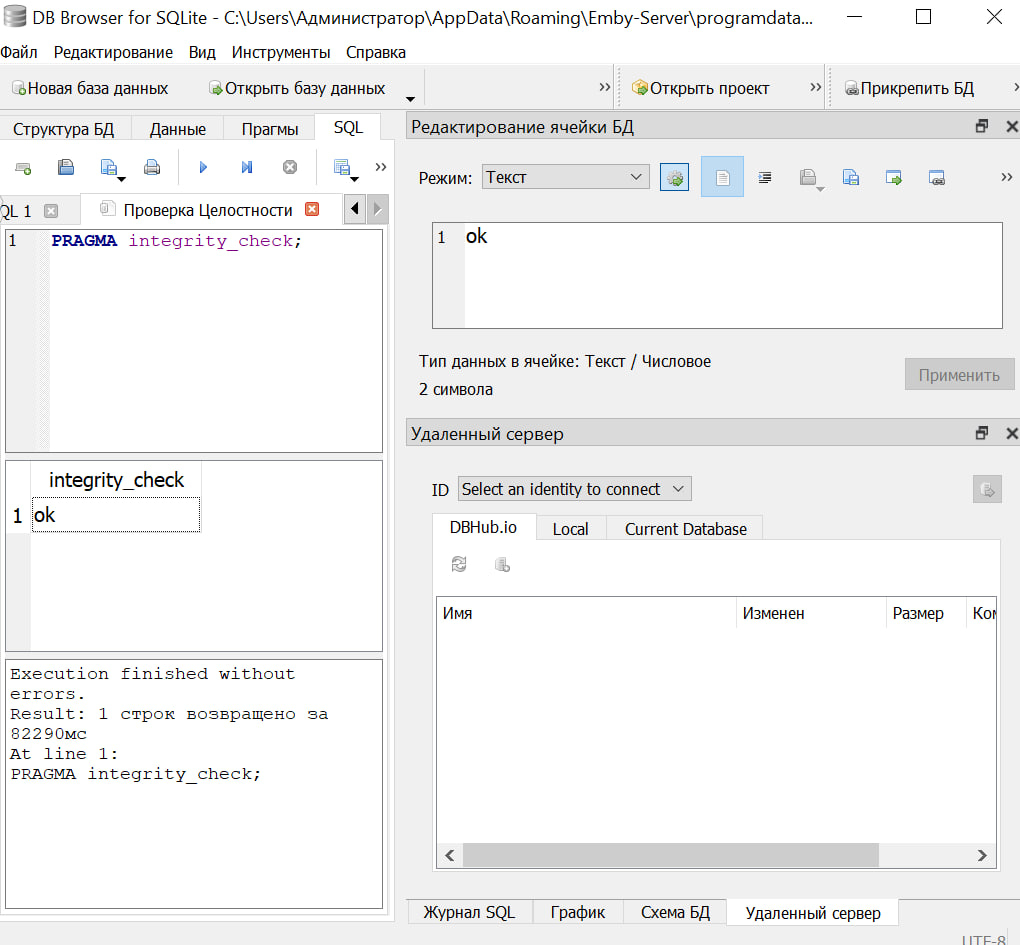
Task: Open a new SQL editor tab
Action: point(22,168)
